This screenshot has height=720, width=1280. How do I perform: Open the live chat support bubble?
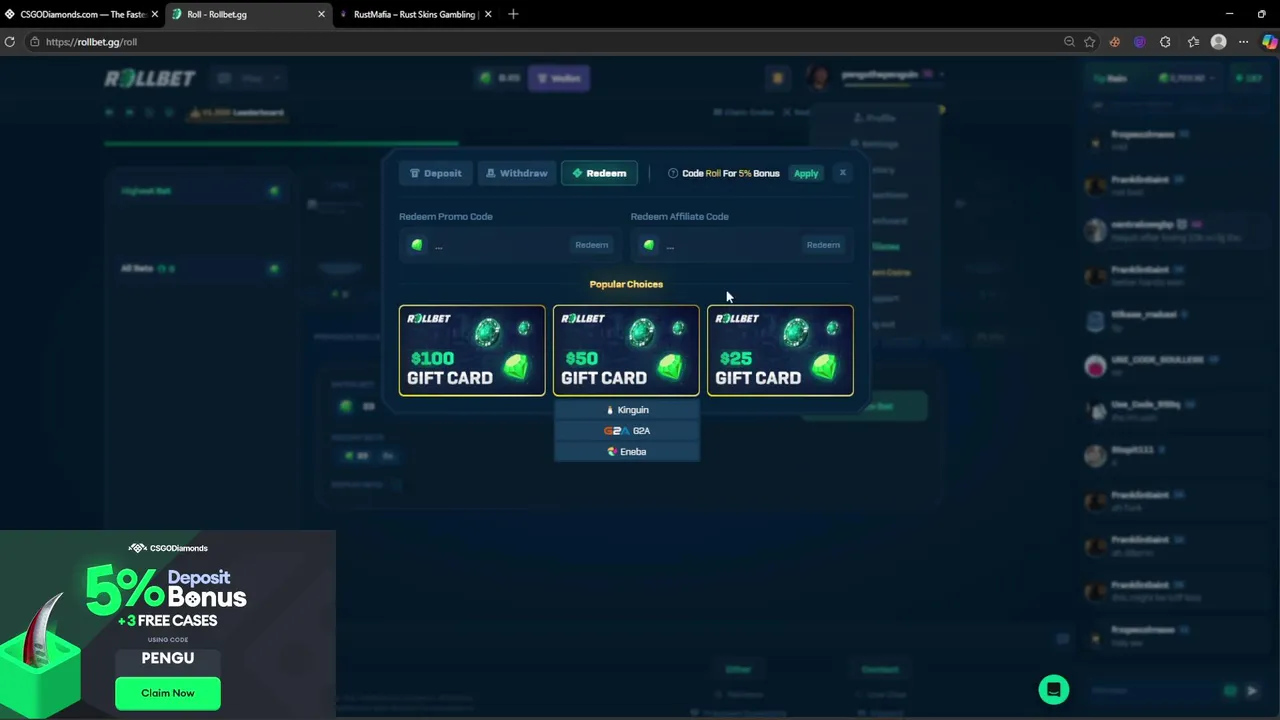coord(1053,690)
